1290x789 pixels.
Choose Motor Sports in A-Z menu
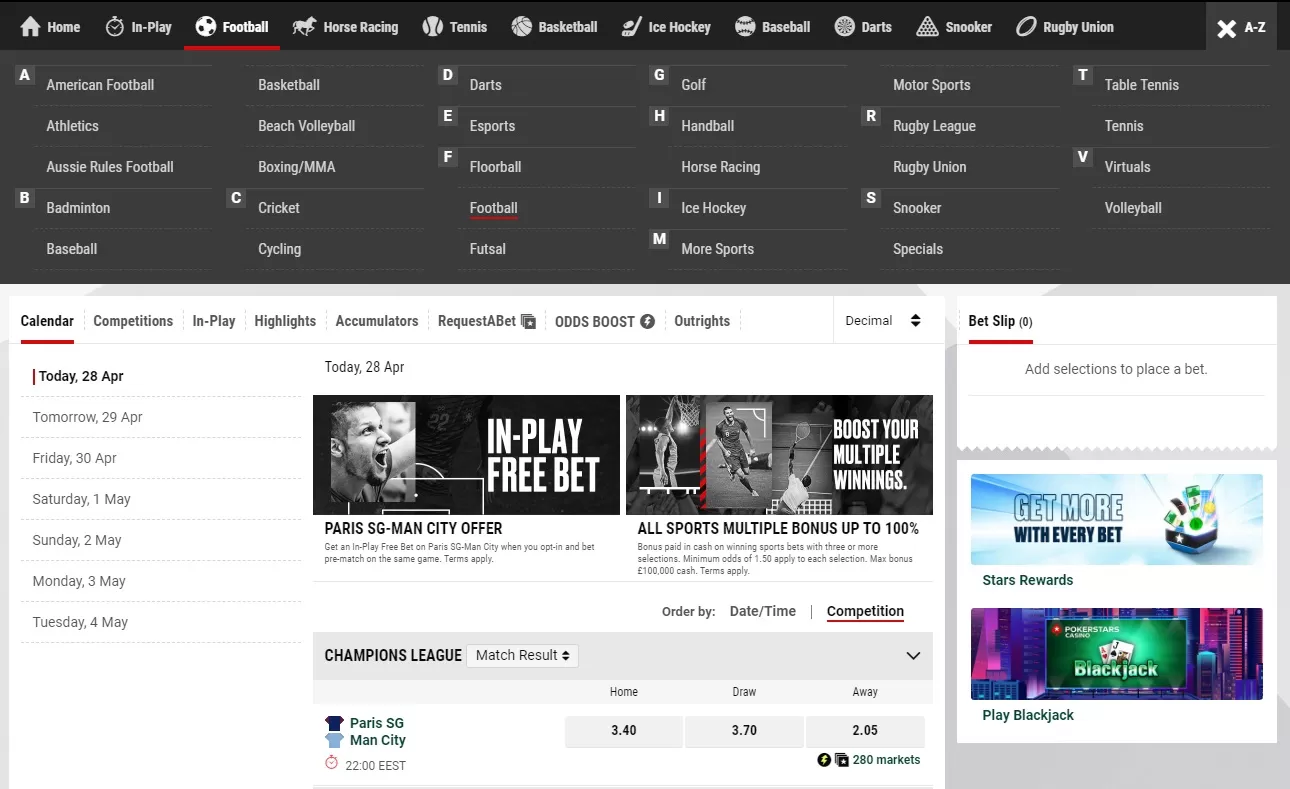[x=931, y=85]
